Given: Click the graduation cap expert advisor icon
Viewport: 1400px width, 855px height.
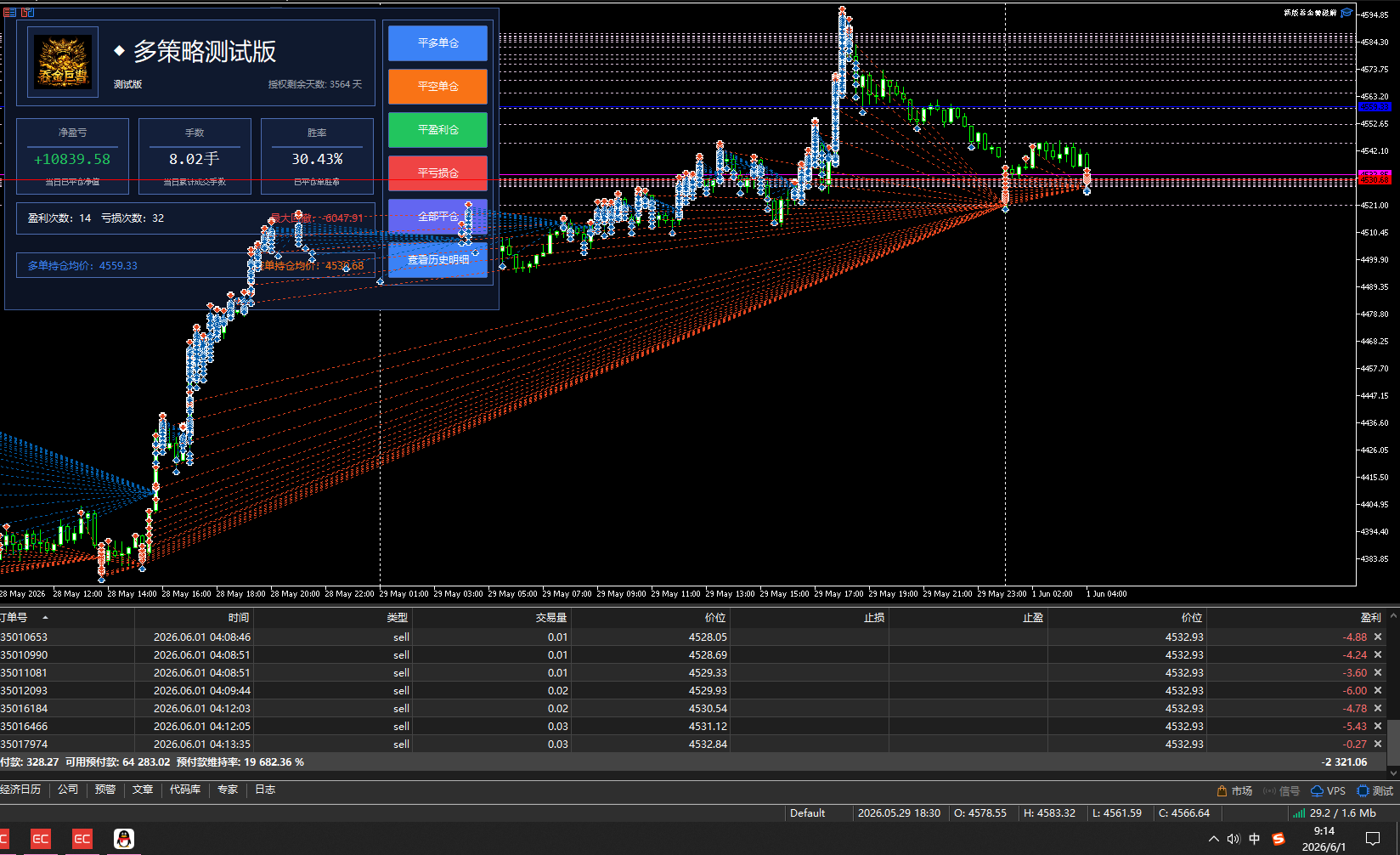Looking at the screenshot, I should click(x=1346, y=13).
